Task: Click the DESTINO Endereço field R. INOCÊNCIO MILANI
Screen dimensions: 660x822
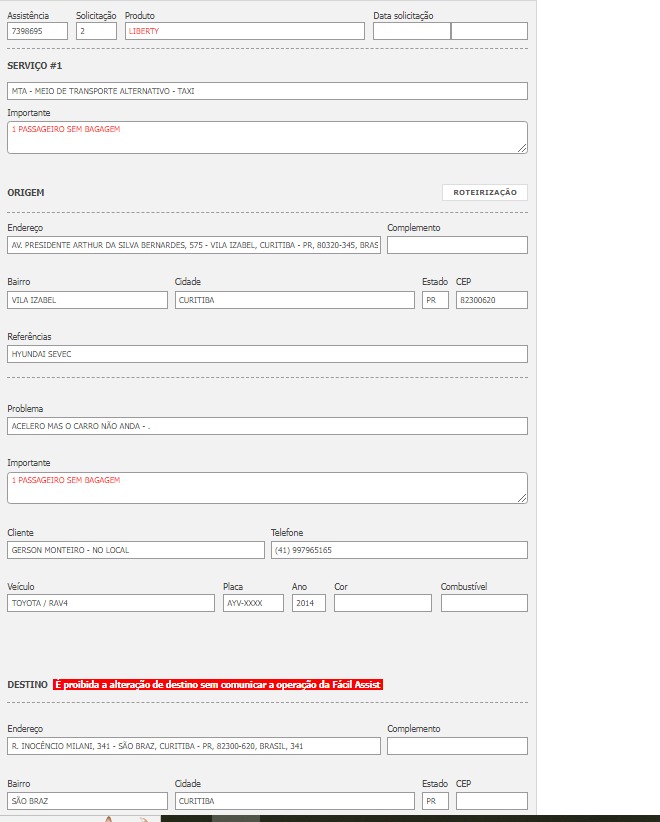Action: (x=194, y=746)
